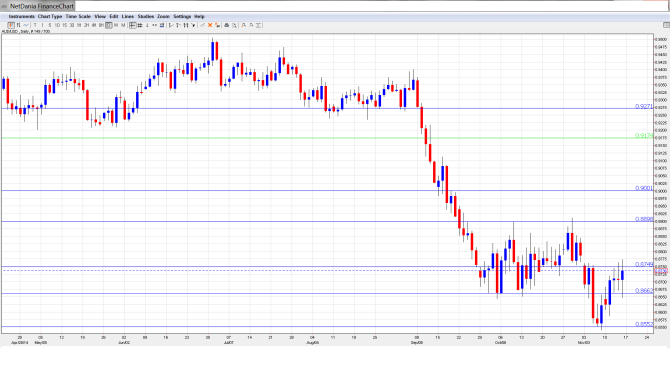Select candlestick chart type icon
This screenshot has width=670, height=376.
click(x=11, y=25)
